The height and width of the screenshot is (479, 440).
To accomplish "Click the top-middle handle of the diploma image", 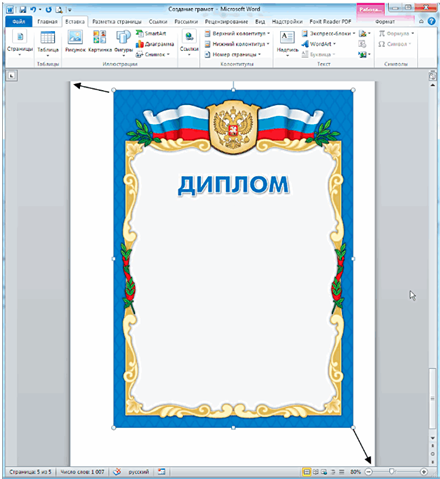I will tap(233, 90).
